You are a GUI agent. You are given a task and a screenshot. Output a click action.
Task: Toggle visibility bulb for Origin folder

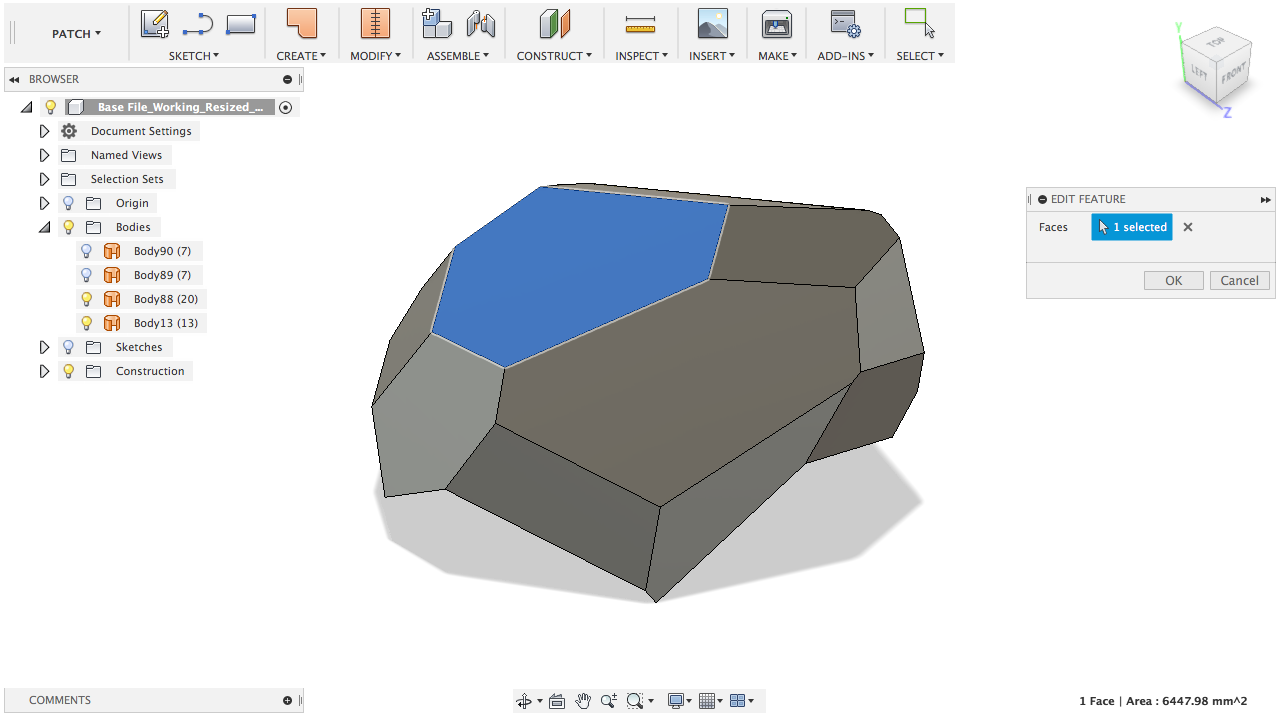68,203
